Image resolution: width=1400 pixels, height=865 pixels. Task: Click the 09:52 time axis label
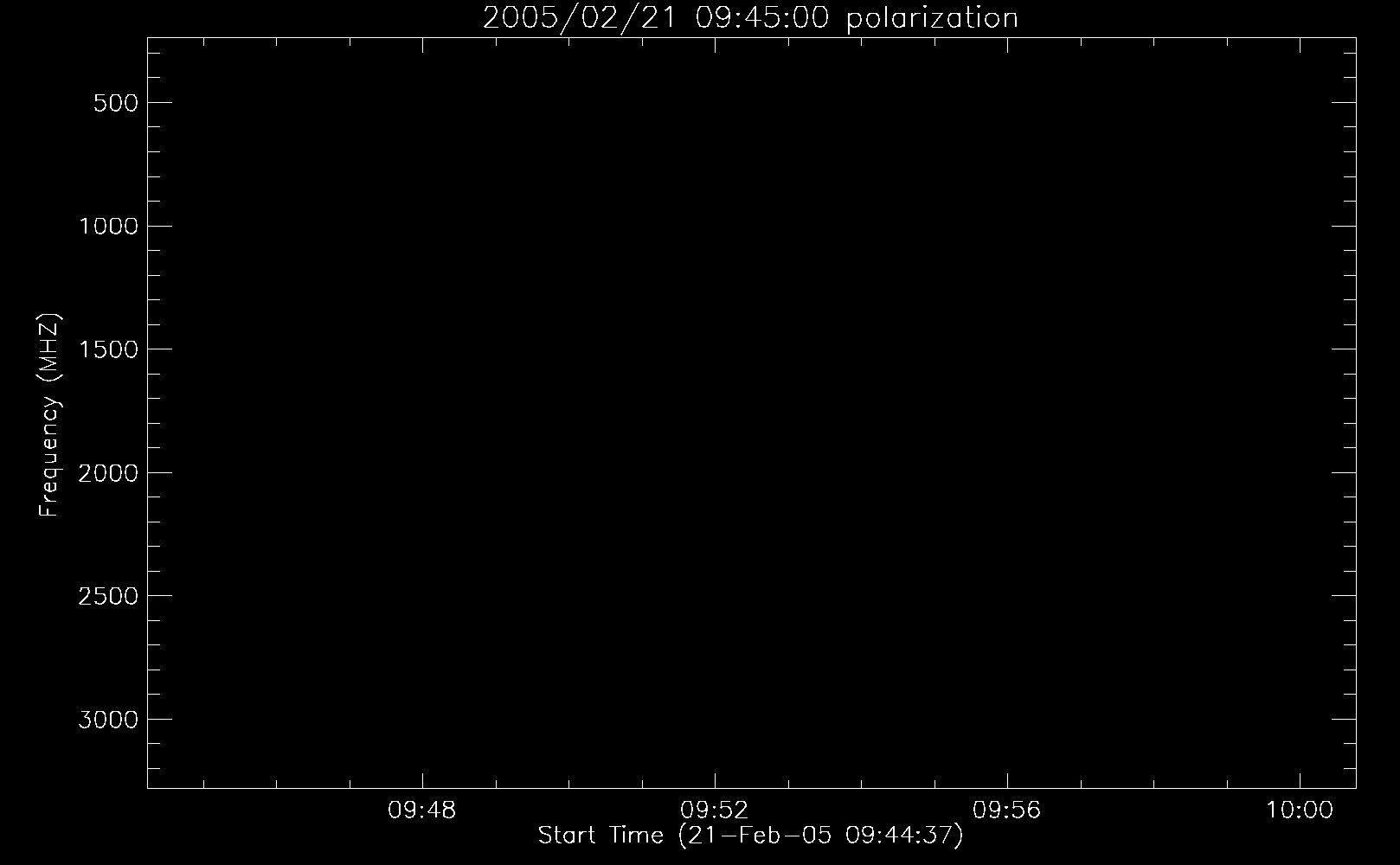[x=715, y=811]
